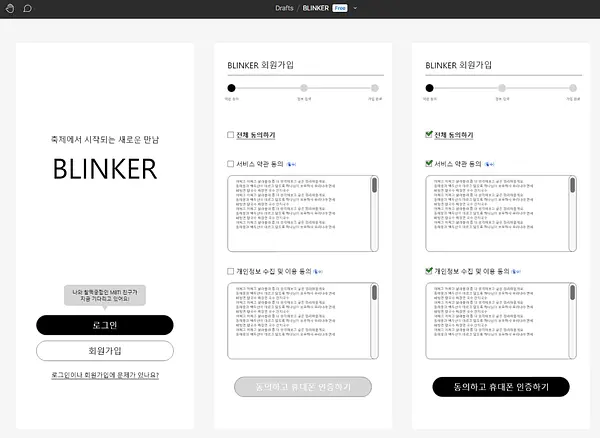
Task: Open the comment tool in the top bar
Action: (x=28, y=8)
